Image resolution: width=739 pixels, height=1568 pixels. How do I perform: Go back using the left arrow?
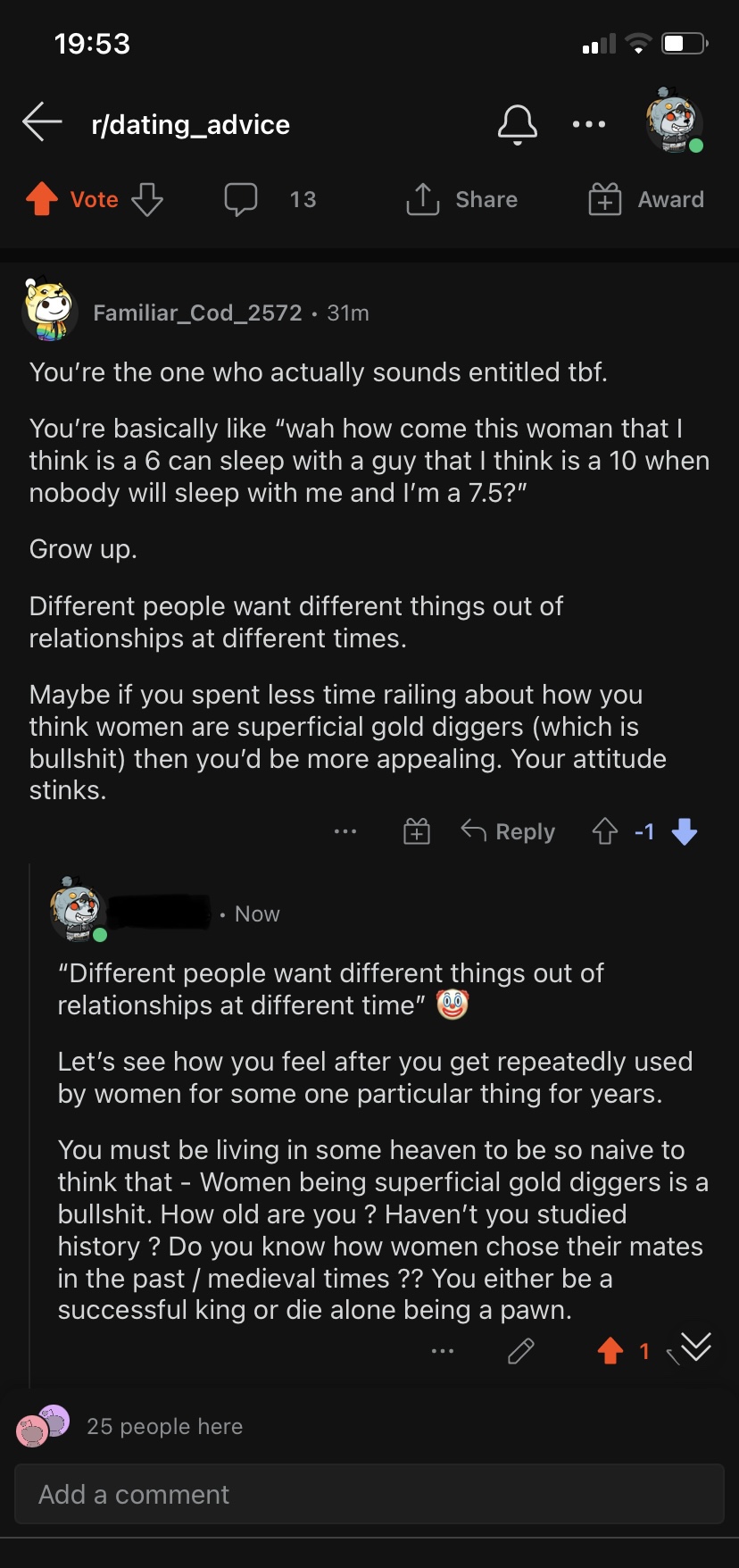[42, 122]
